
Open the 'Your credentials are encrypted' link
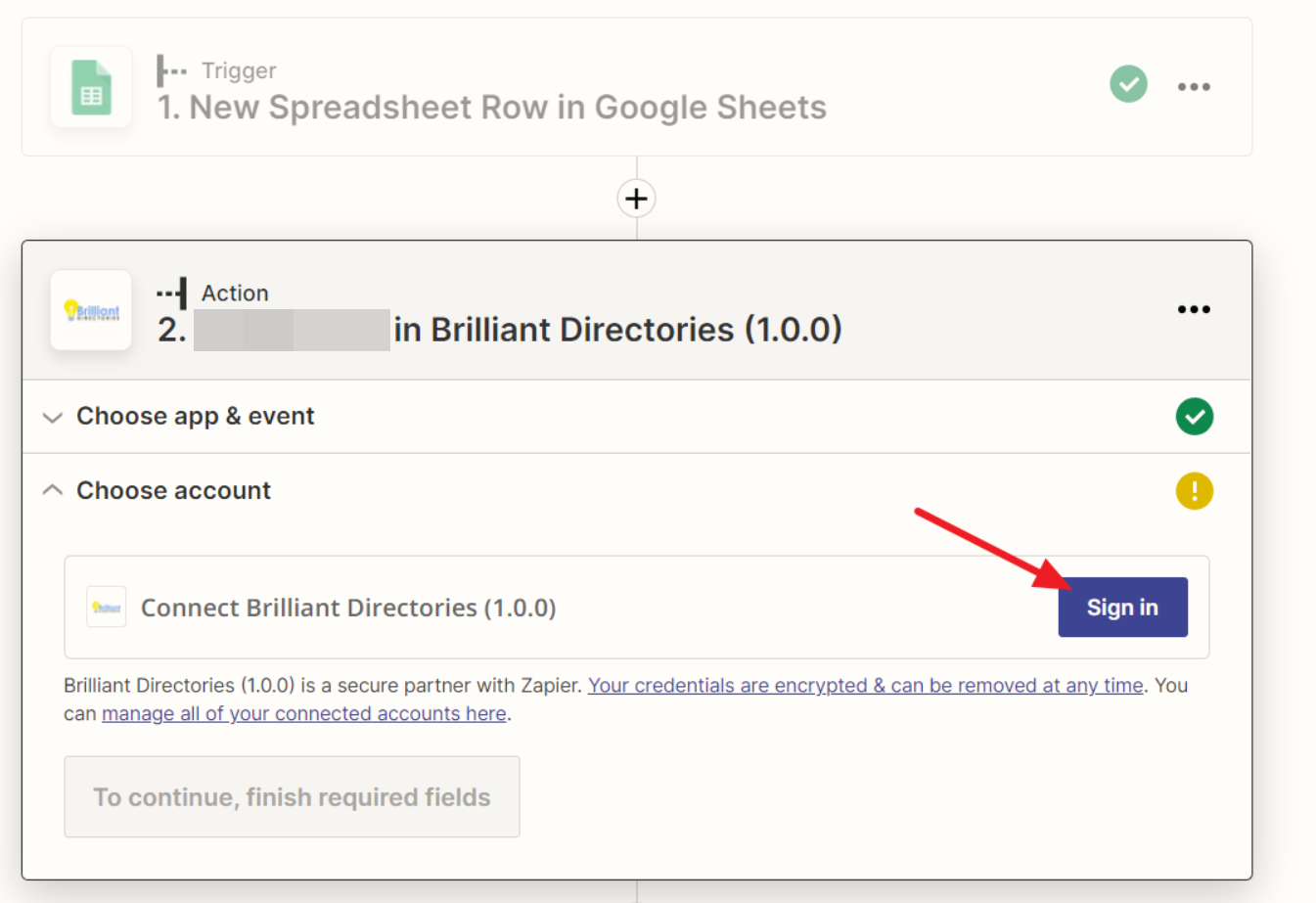pyautogui.click(x=865, y=686)
